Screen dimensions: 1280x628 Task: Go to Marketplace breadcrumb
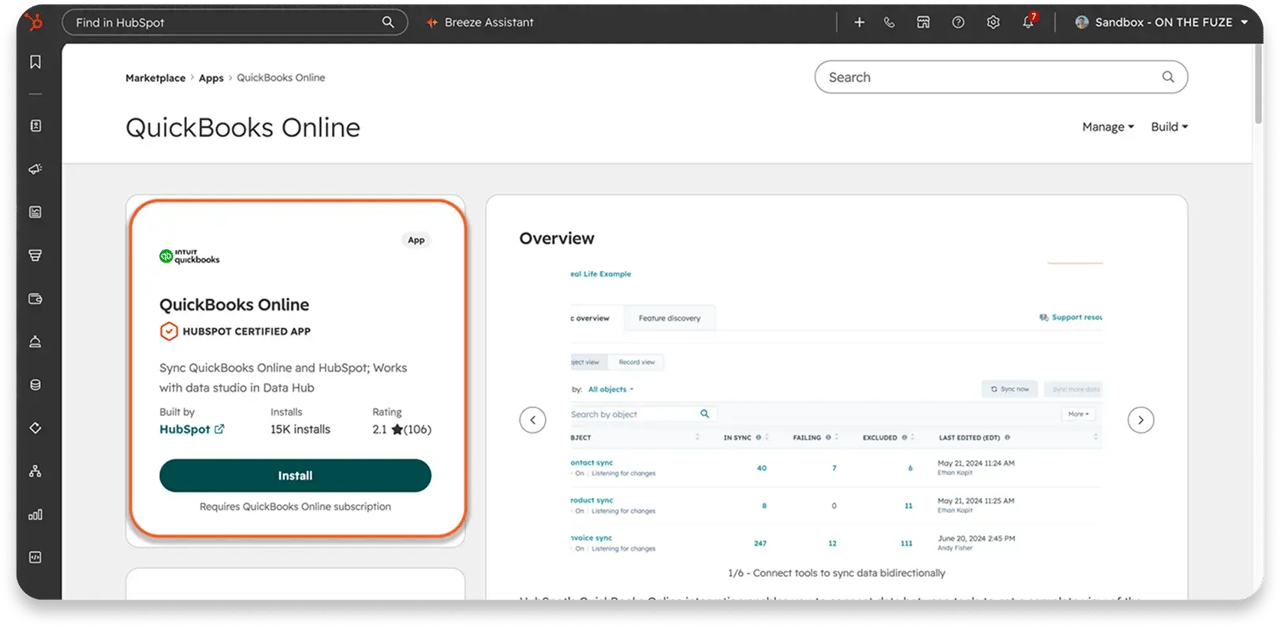tap(155, 78)
